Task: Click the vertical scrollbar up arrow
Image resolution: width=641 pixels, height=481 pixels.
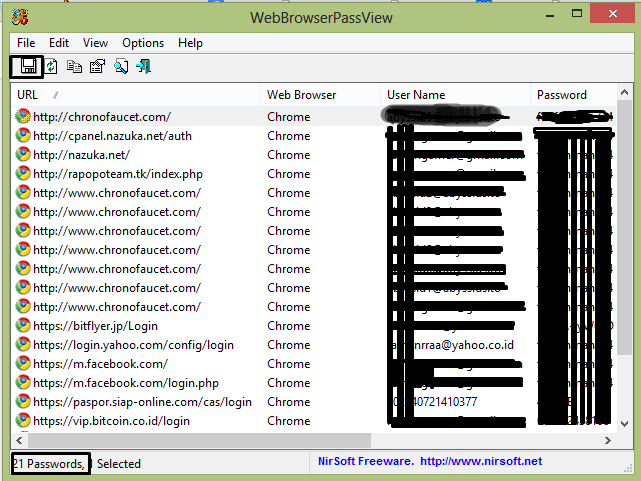Action: pyautogui.click(x=624, y=92)
